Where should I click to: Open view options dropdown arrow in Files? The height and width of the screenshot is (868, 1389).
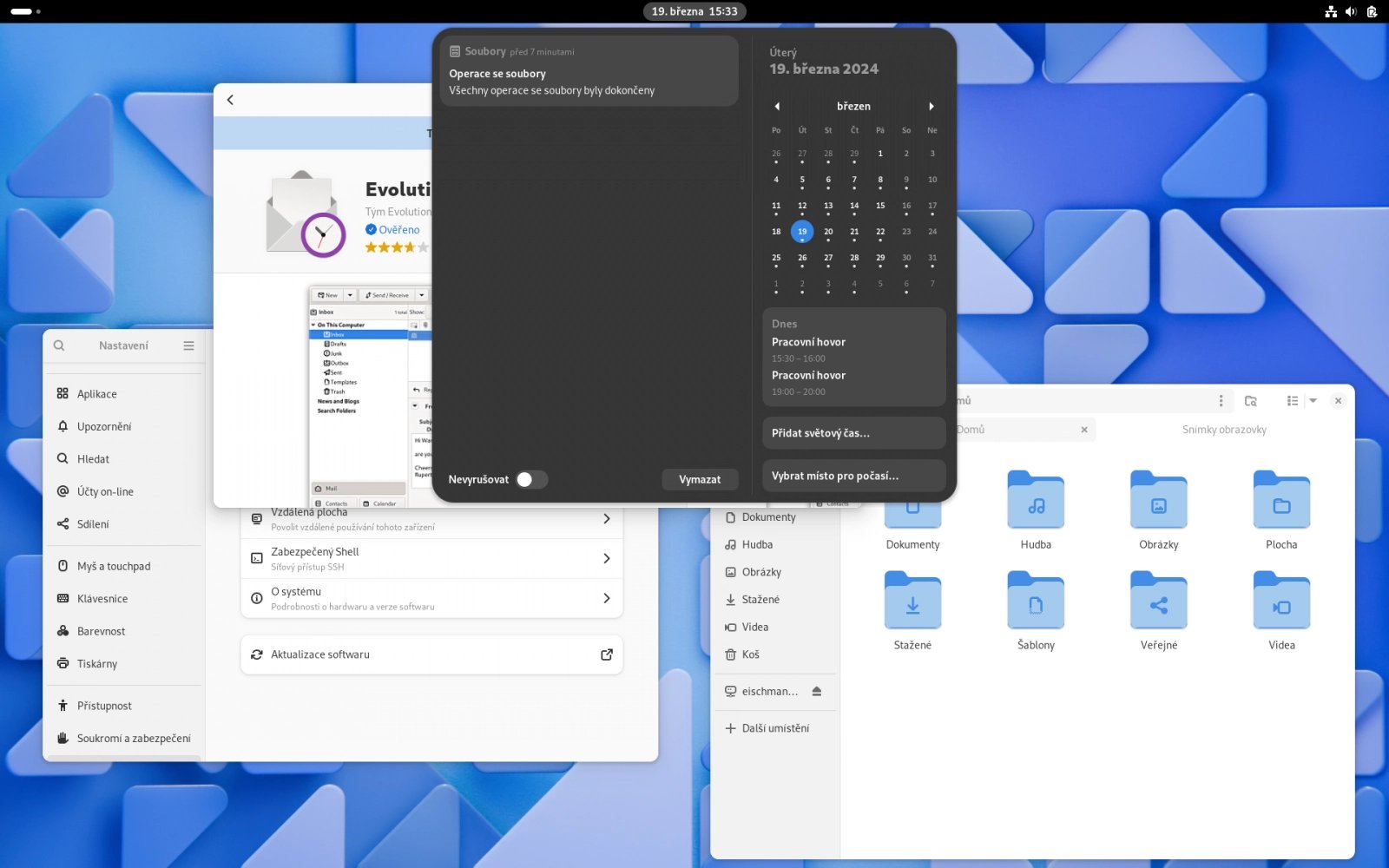click(1313, 401)
